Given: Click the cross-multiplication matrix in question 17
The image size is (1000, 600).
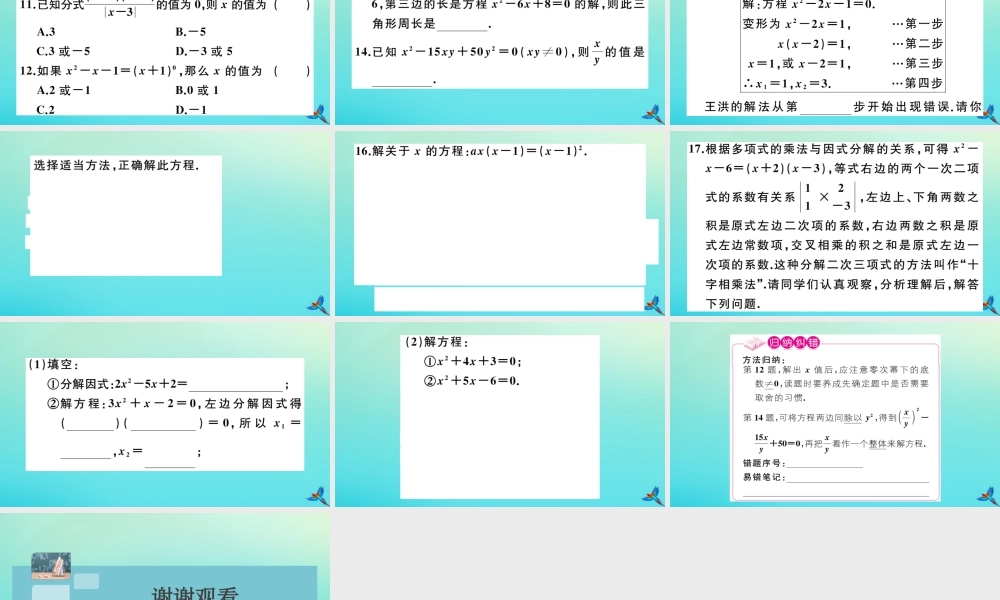Looking at the screenshot, I should point(828,197).
